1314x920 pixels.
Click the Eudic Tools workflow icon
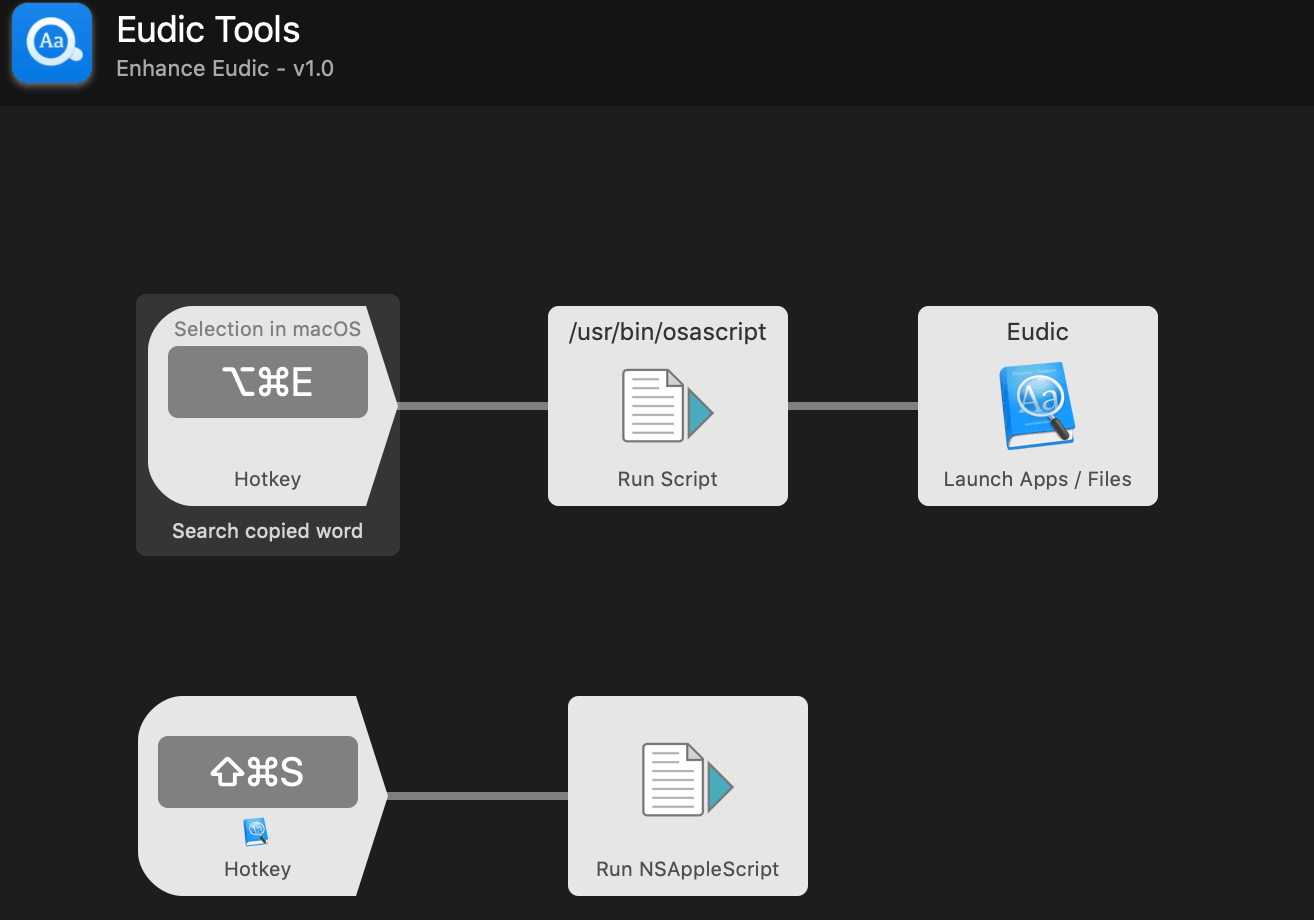[52, 43]
